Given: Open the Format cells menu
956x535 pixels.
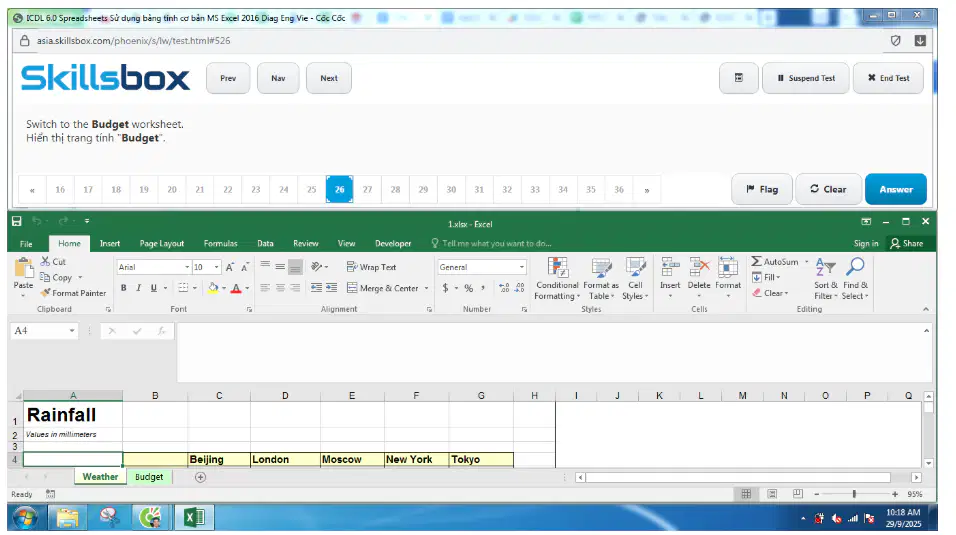Looking at the screenshot, I should pos(728,278).
